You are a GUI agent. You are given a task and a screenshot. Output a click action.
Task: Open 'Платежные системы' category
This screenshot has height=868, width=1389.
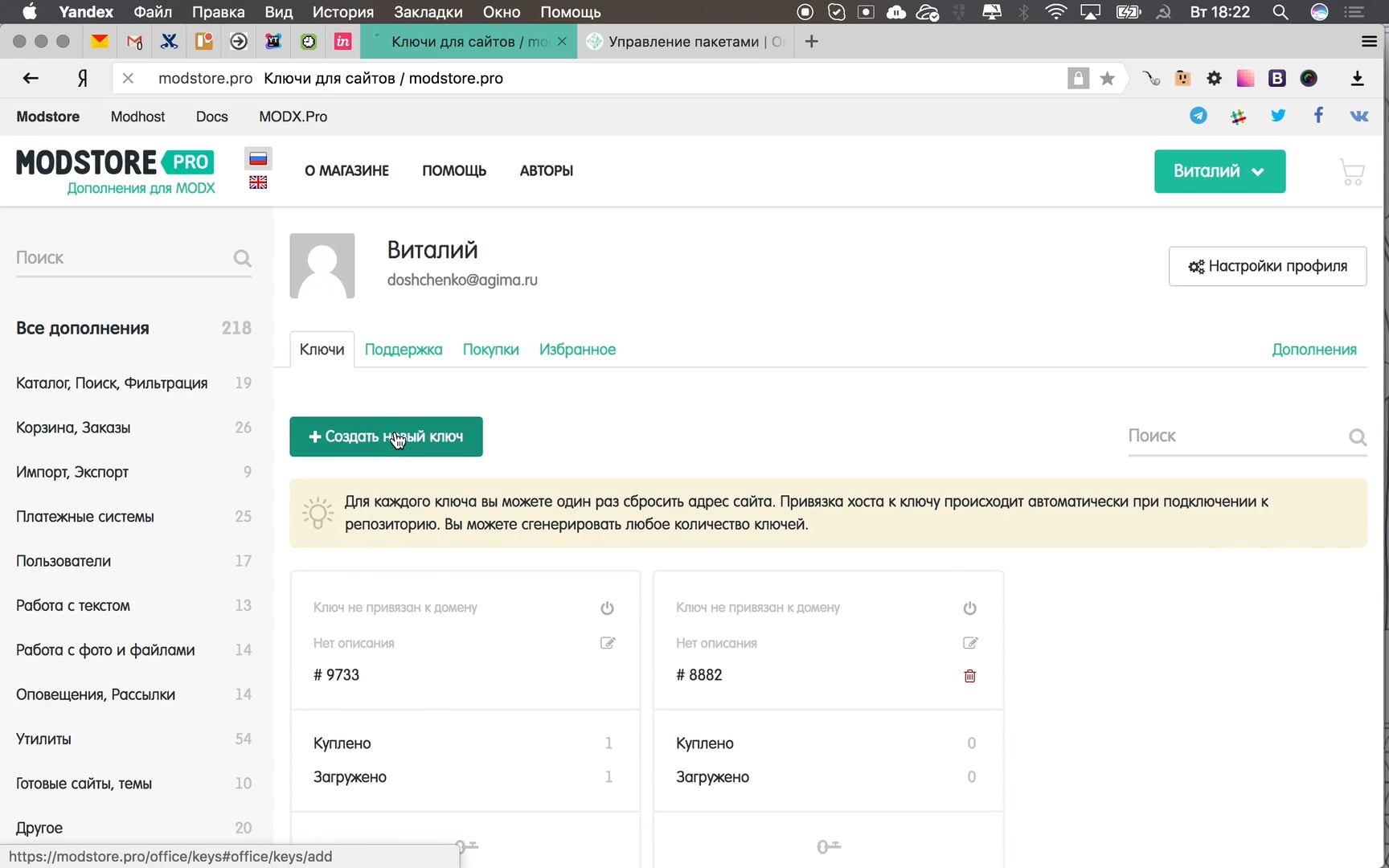point(133,516)
